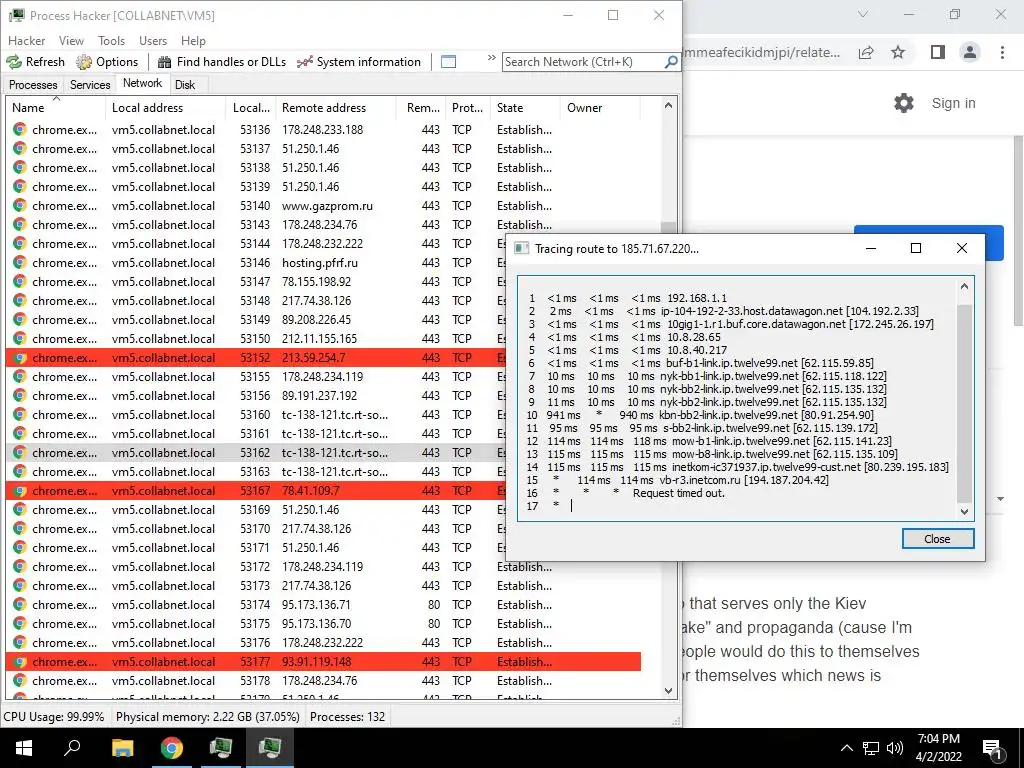The width and height of the screenshot is (1024, 768).
Task: Click the Refresh toolbar button
Action: tap(36, 62)
